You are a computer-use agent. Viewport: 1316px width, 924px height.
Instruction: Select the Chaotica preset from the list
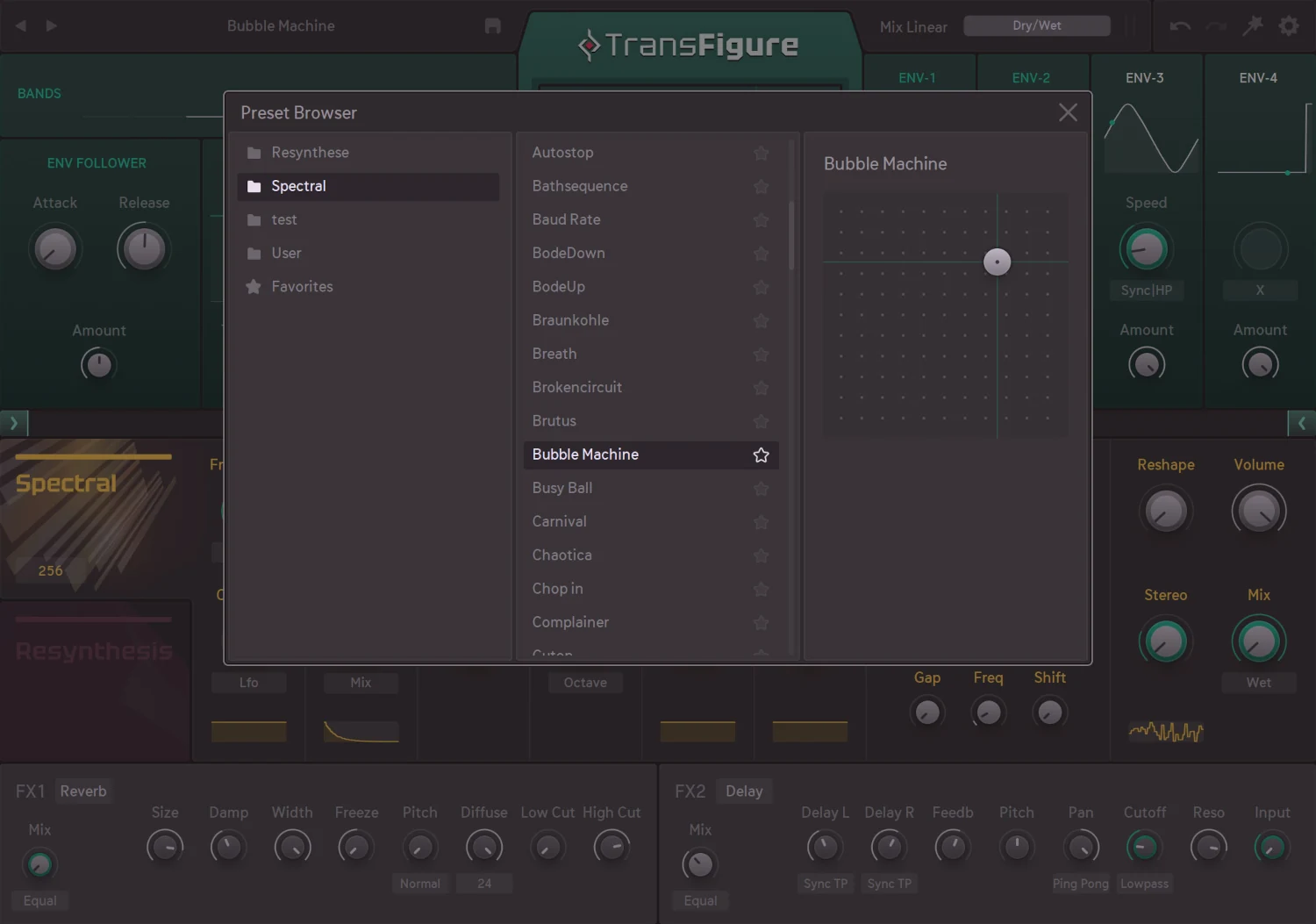click(x=561, y=555)
